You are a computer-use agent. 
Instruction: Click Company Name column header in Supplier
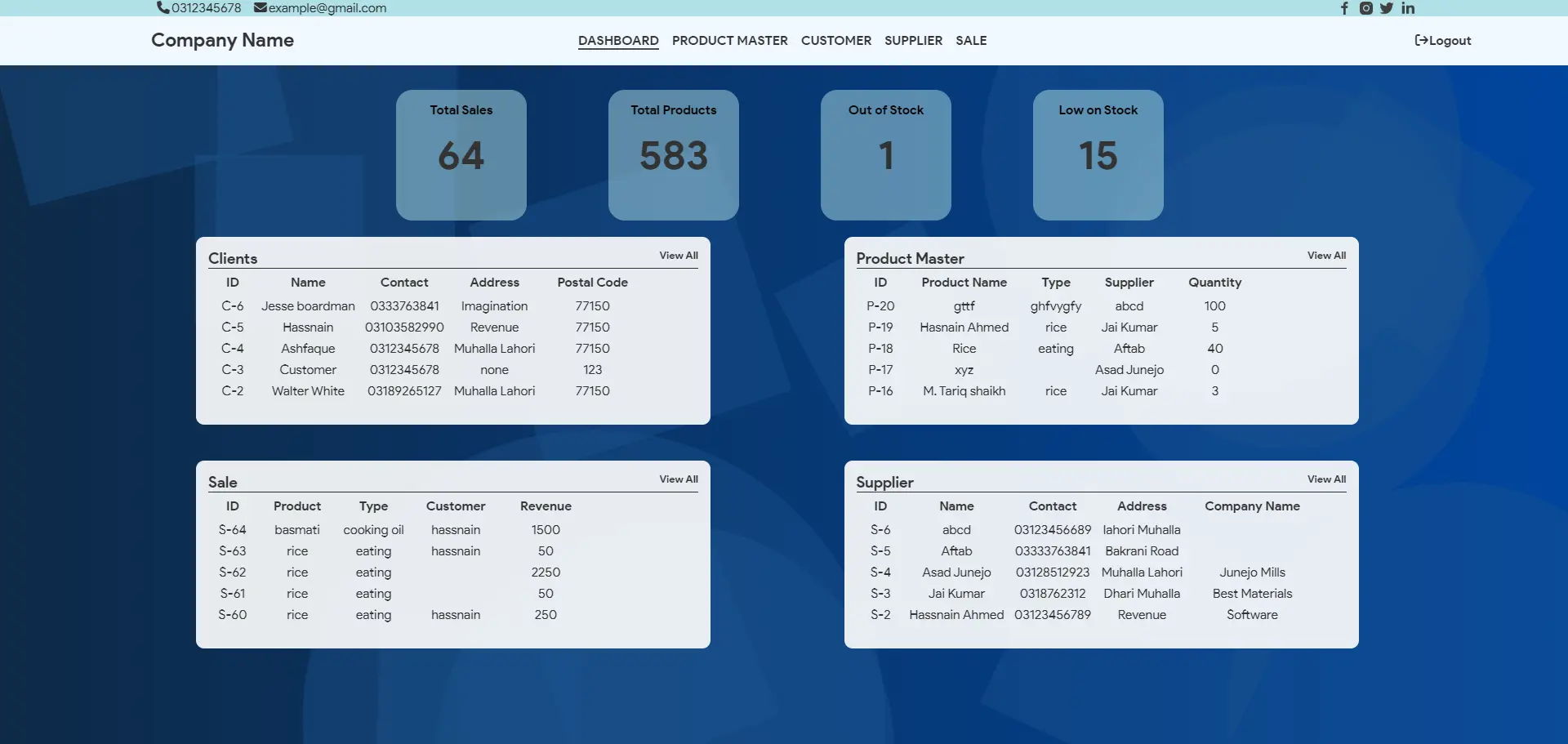click(x=1252, y=506)
